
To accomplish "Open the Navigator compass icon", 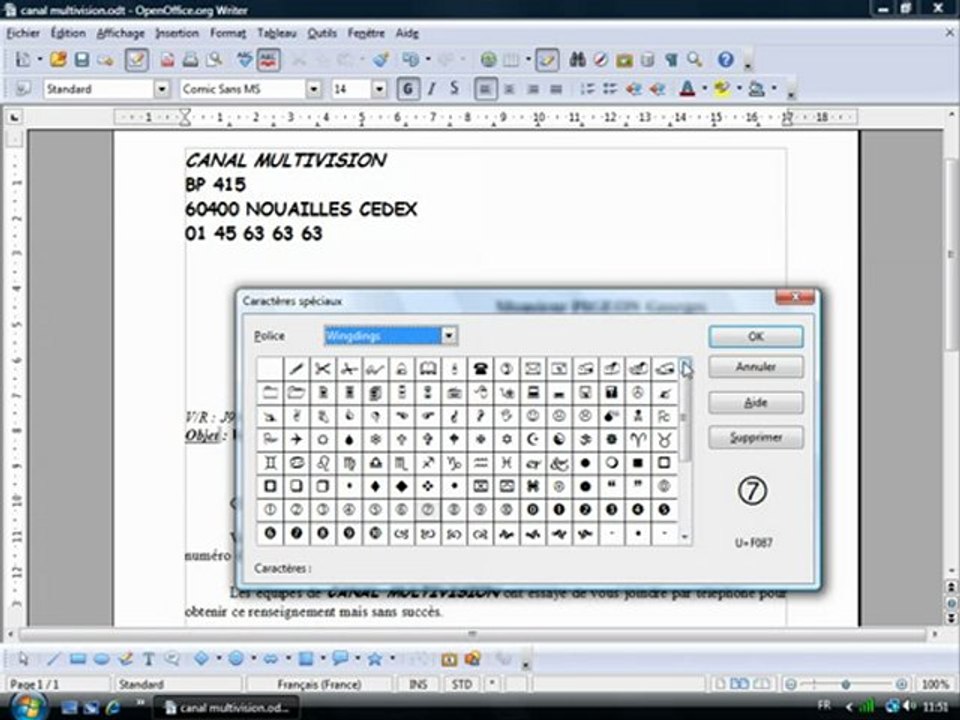I will 601,60.
